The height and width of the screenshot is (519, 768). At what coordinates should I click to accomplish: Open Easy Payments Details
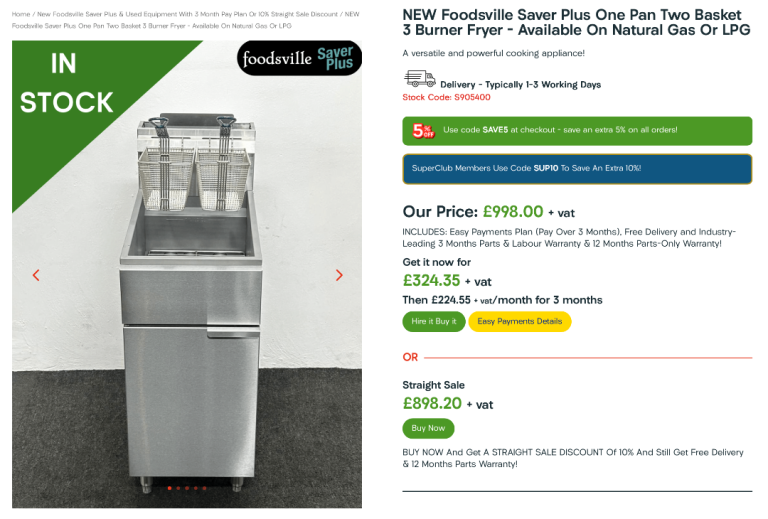(x=519, y=321)
